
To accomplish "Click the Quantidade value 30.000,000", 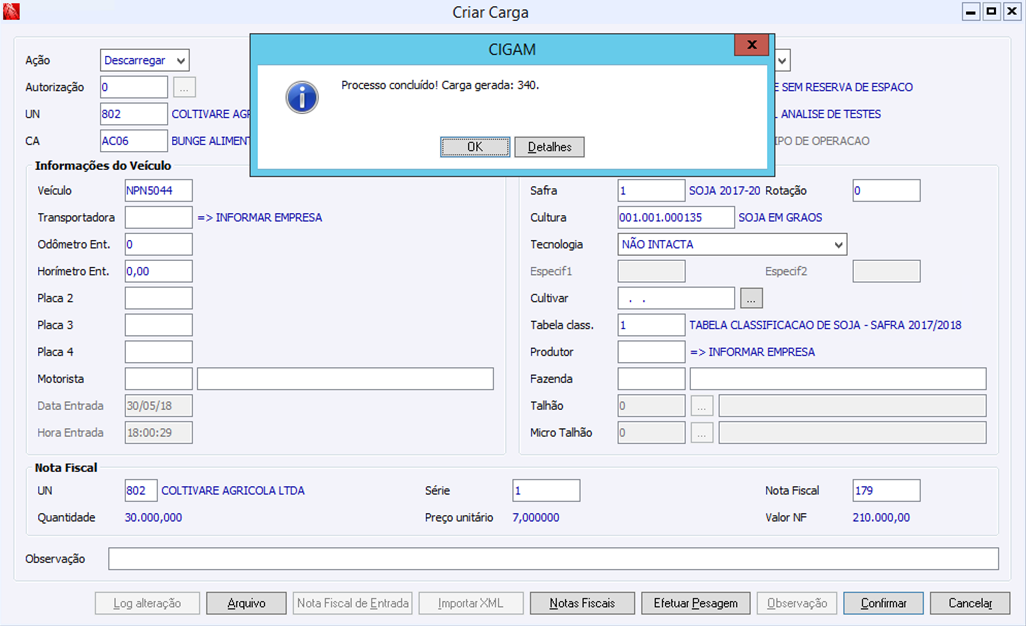I will click(x=153, y=517).
